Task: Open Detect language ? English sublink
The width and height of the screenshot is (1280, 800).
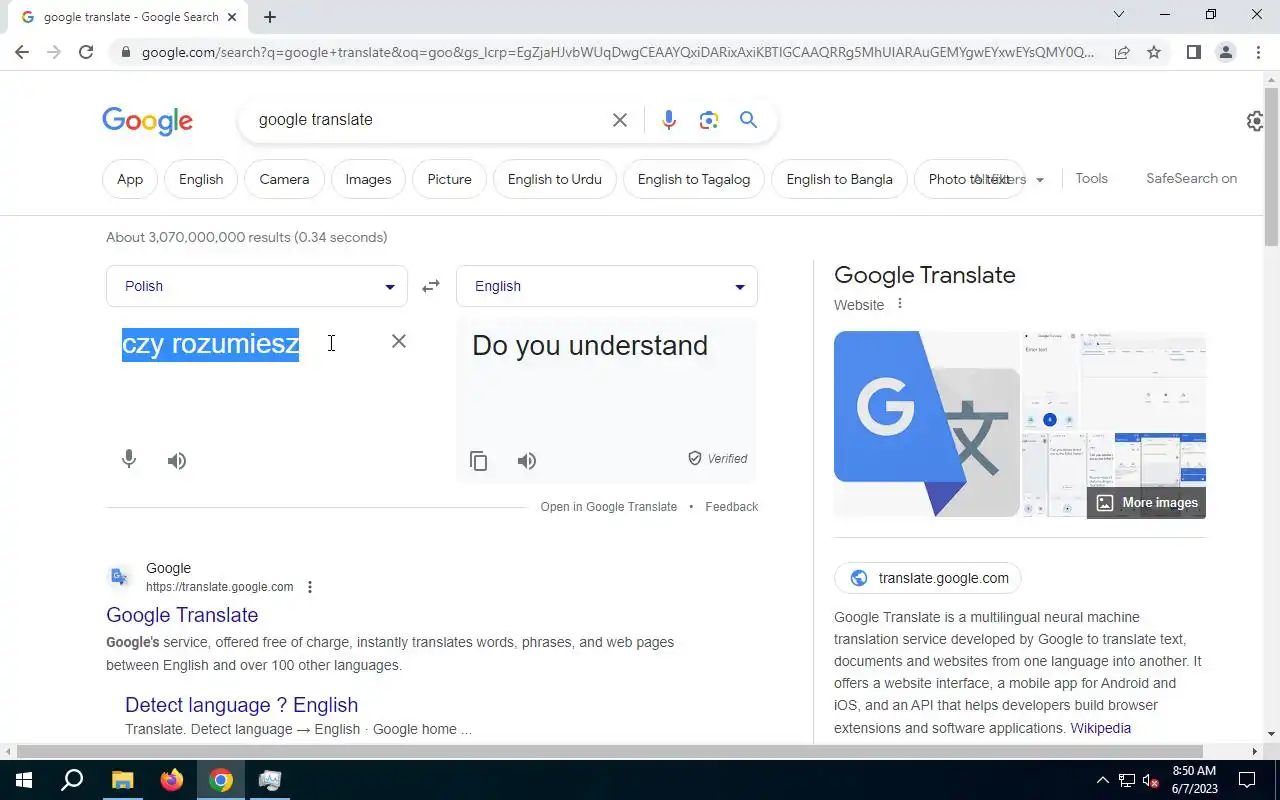Action: coord(241,705)
